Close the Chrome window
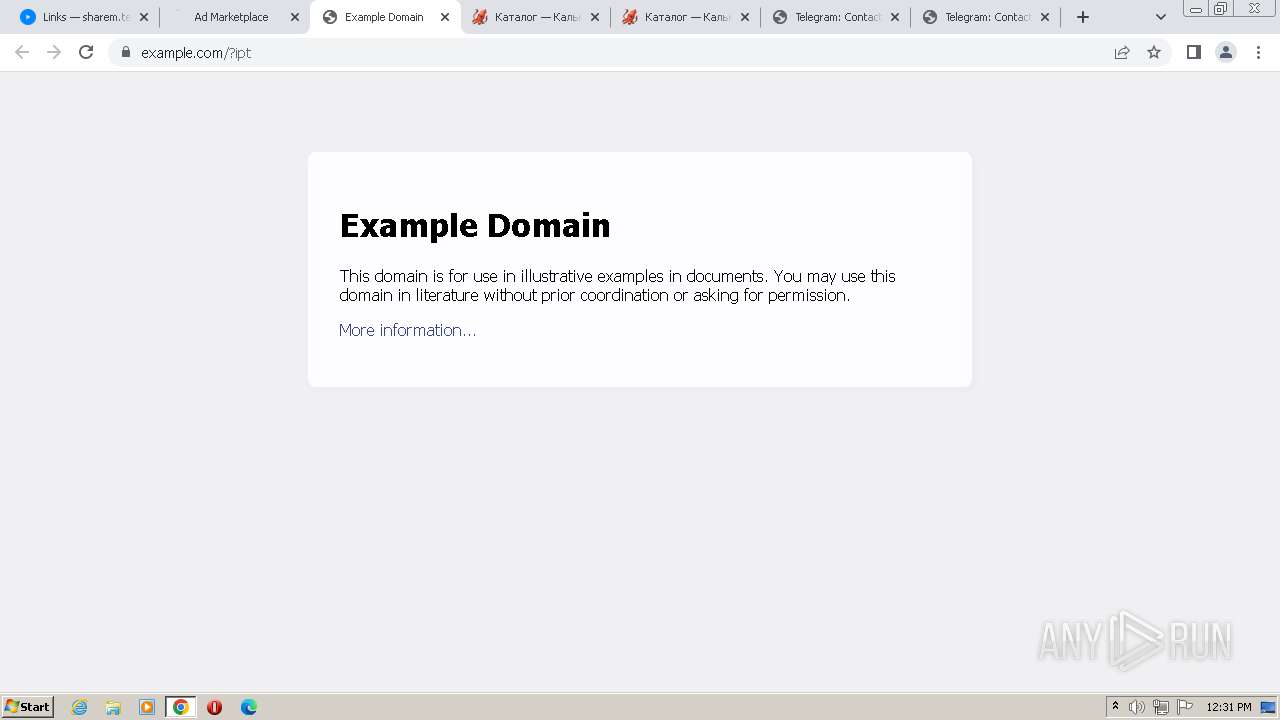 (x=1254, y=8)
